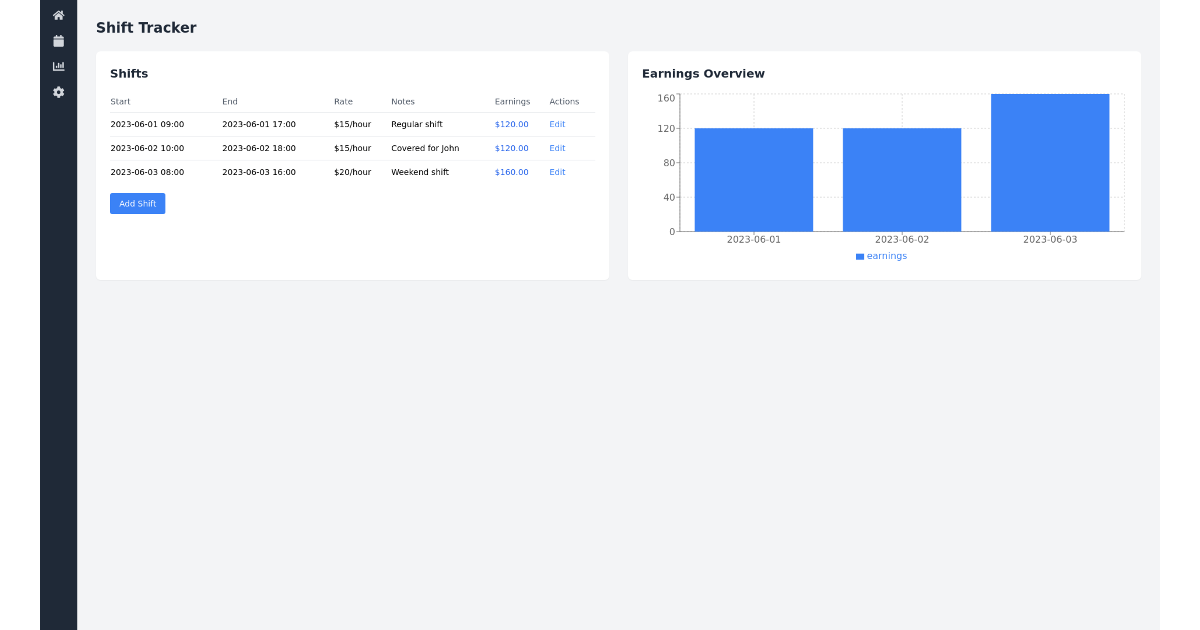Click the blue legend square next to earnings
This screenshot has width=1200, height=630.
pos(859,256)
